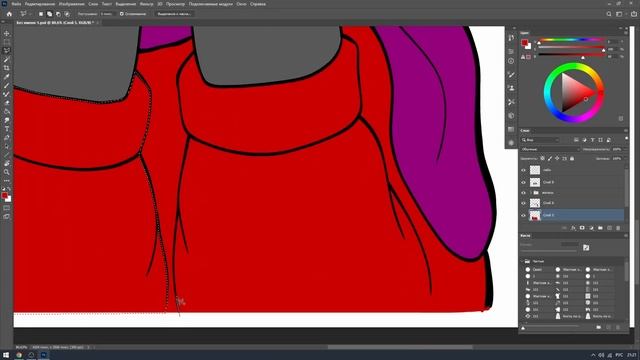Image resolution: width=640 pixels, height=360 pixels.
Task: Open the Файл menu
Action: tap(16, 4)
